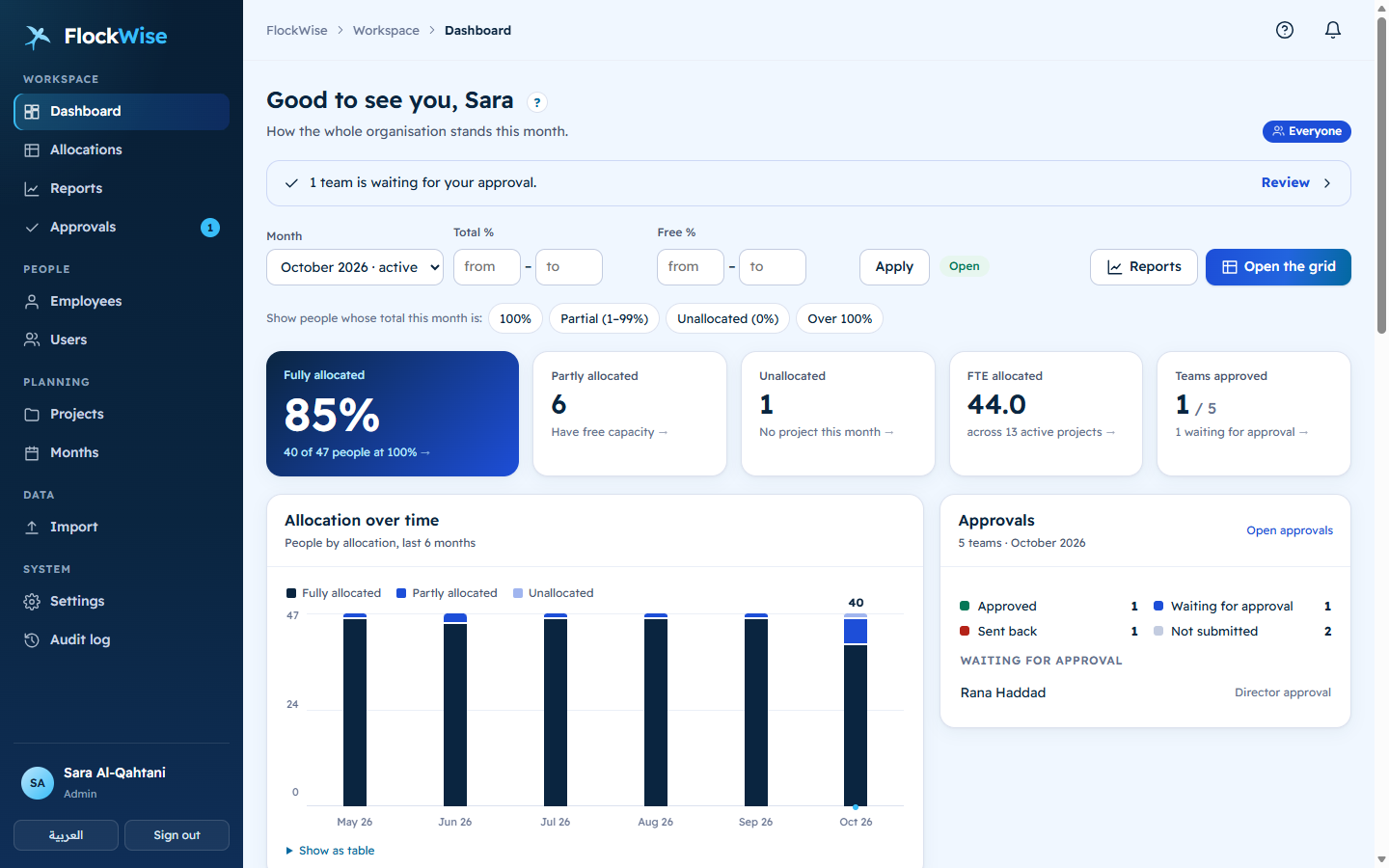The image size is (1389, 868).
Task: Click the SA user avatar
Action: coord(38,783)
